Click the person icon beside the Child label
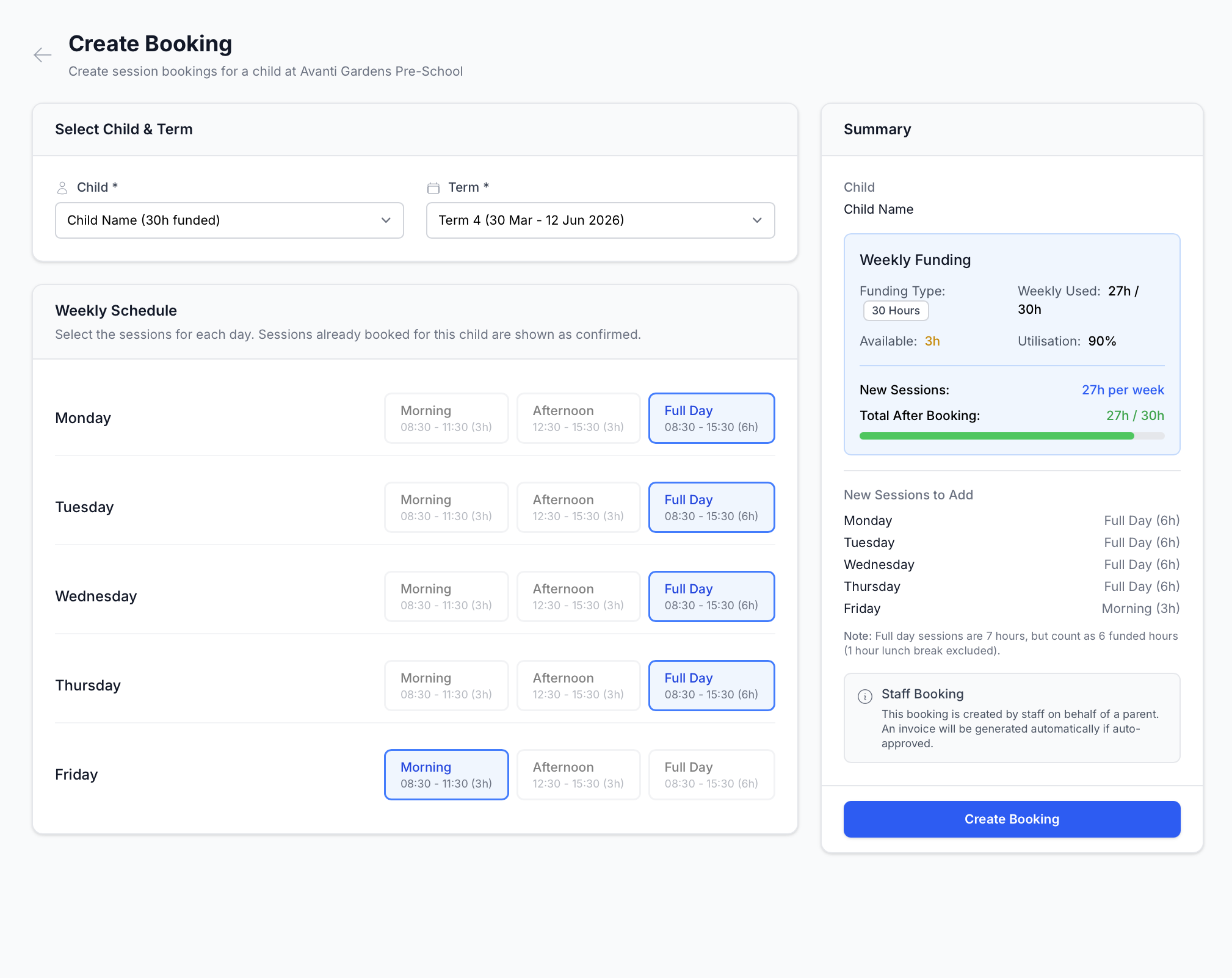This screenshot has height=978, width=1232. pos(63,188)
